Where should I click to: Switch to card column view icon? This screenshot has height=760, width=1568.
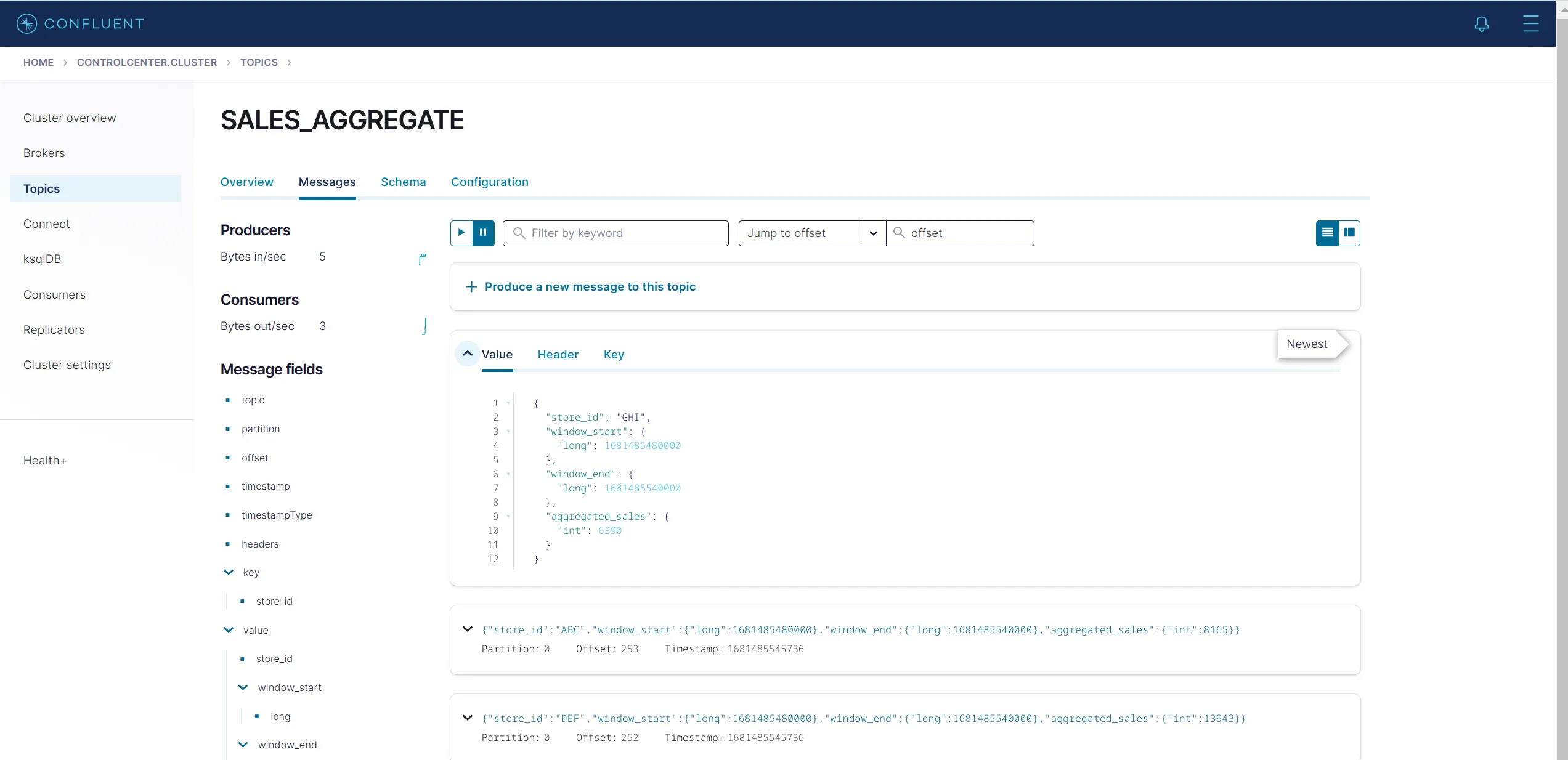click(x=1349, y=233)
